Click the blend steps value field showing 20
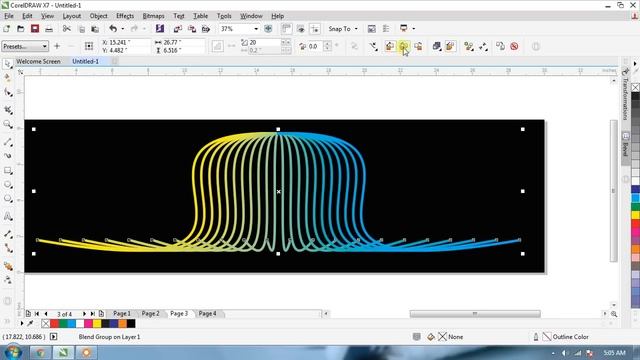 coord(264,42)
